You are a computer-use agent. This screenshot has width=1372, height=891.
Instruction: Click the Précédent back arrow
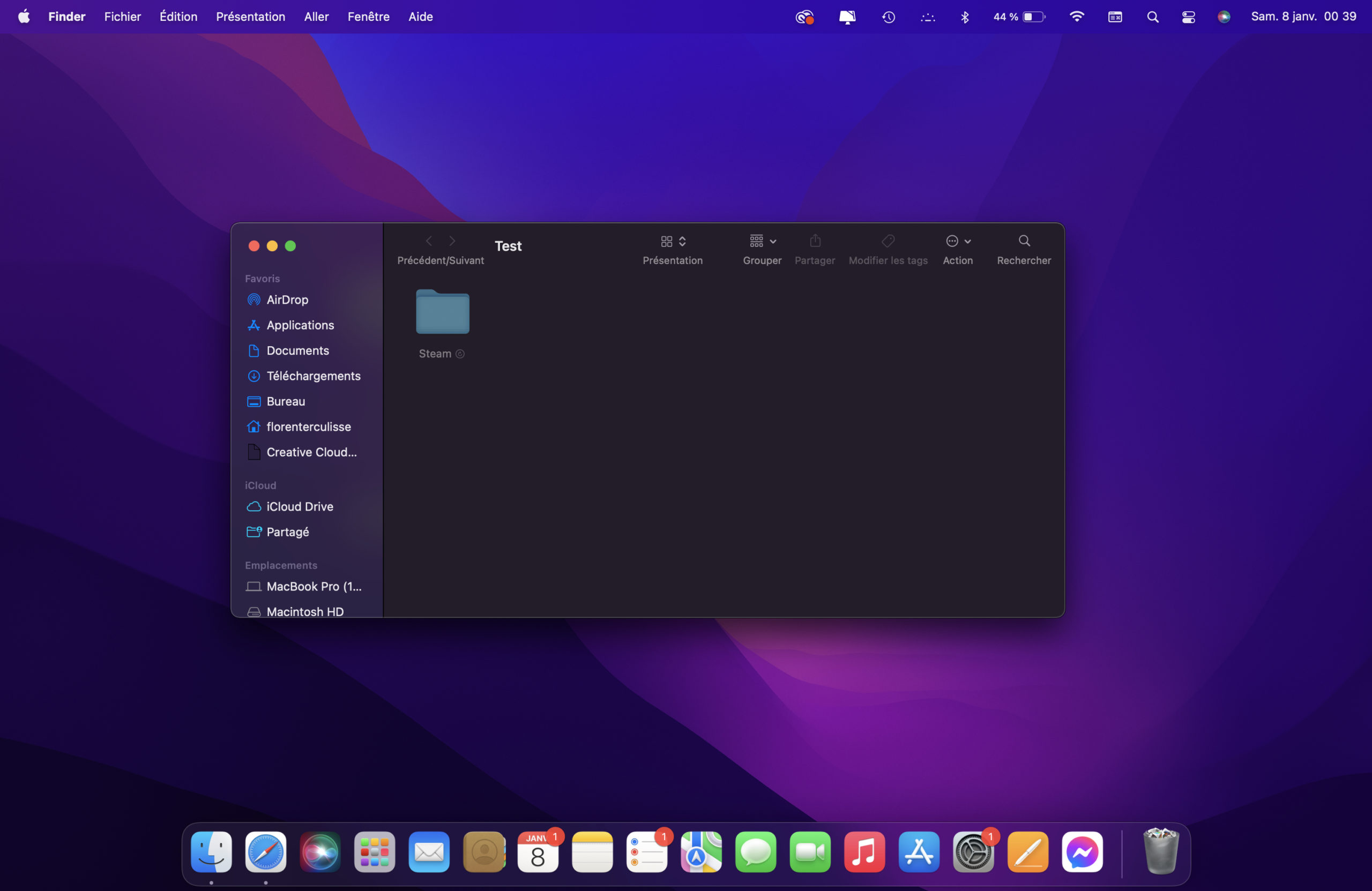click(429, 241)
